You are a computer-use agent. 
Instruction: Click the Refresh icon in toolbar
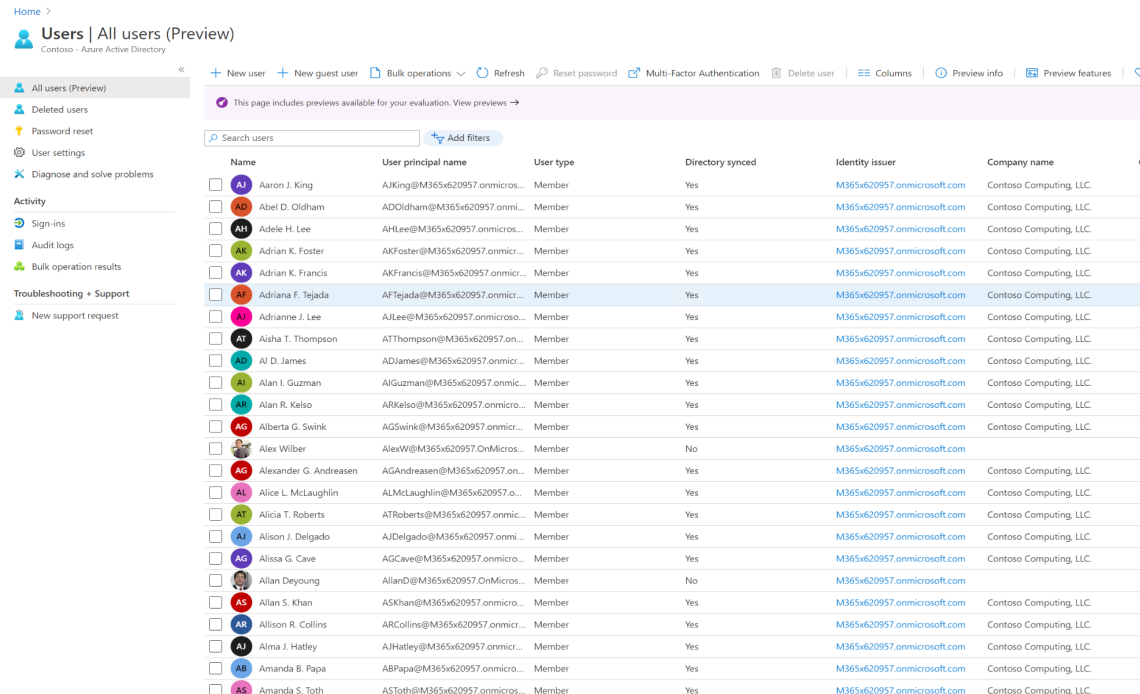click(x=482, y=73)
